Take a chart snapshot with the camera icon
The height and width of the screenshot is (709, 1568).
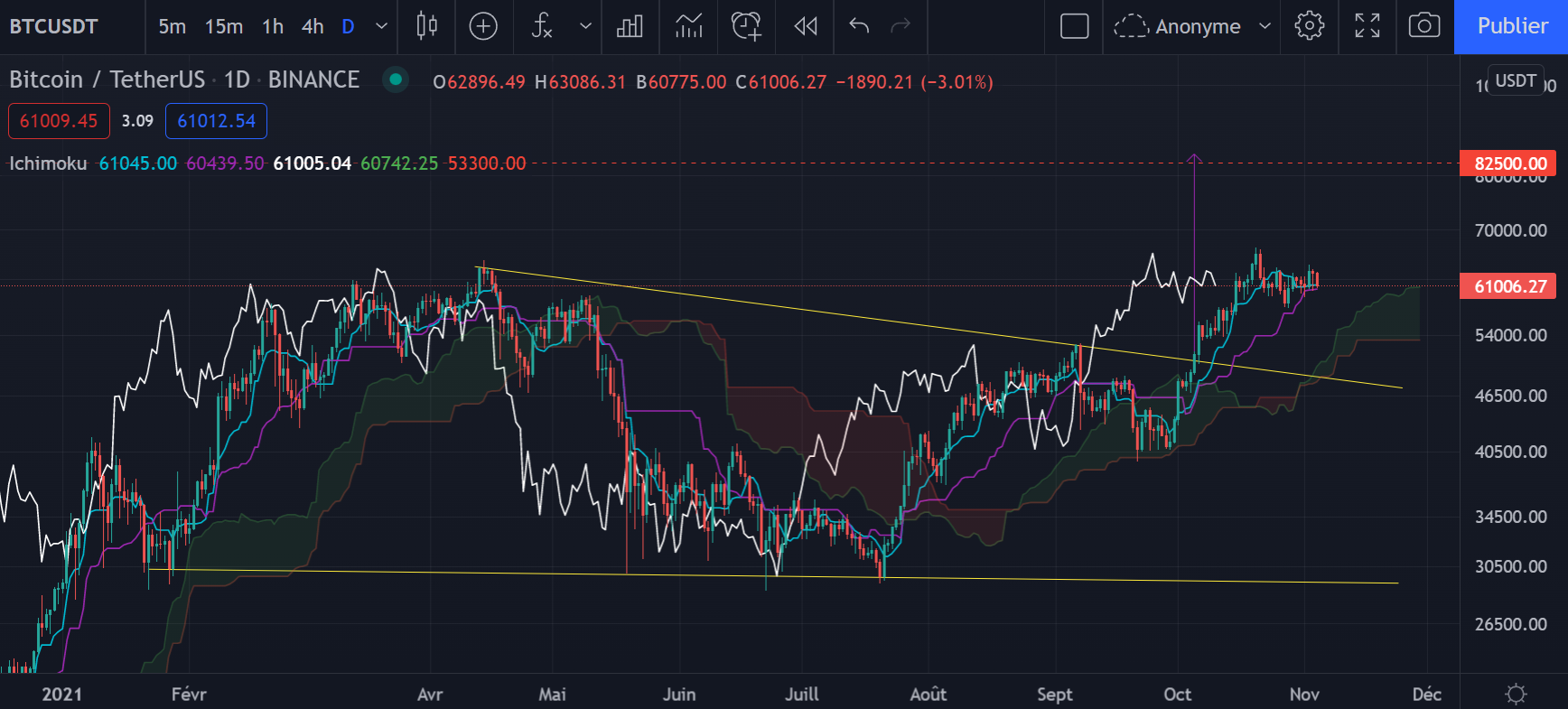(1424, 26)
